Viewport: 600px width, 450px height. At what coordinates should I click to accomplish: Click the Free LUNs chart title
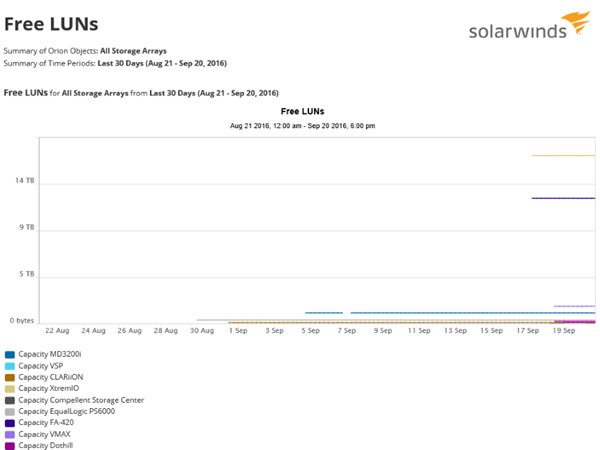(302, 111)
